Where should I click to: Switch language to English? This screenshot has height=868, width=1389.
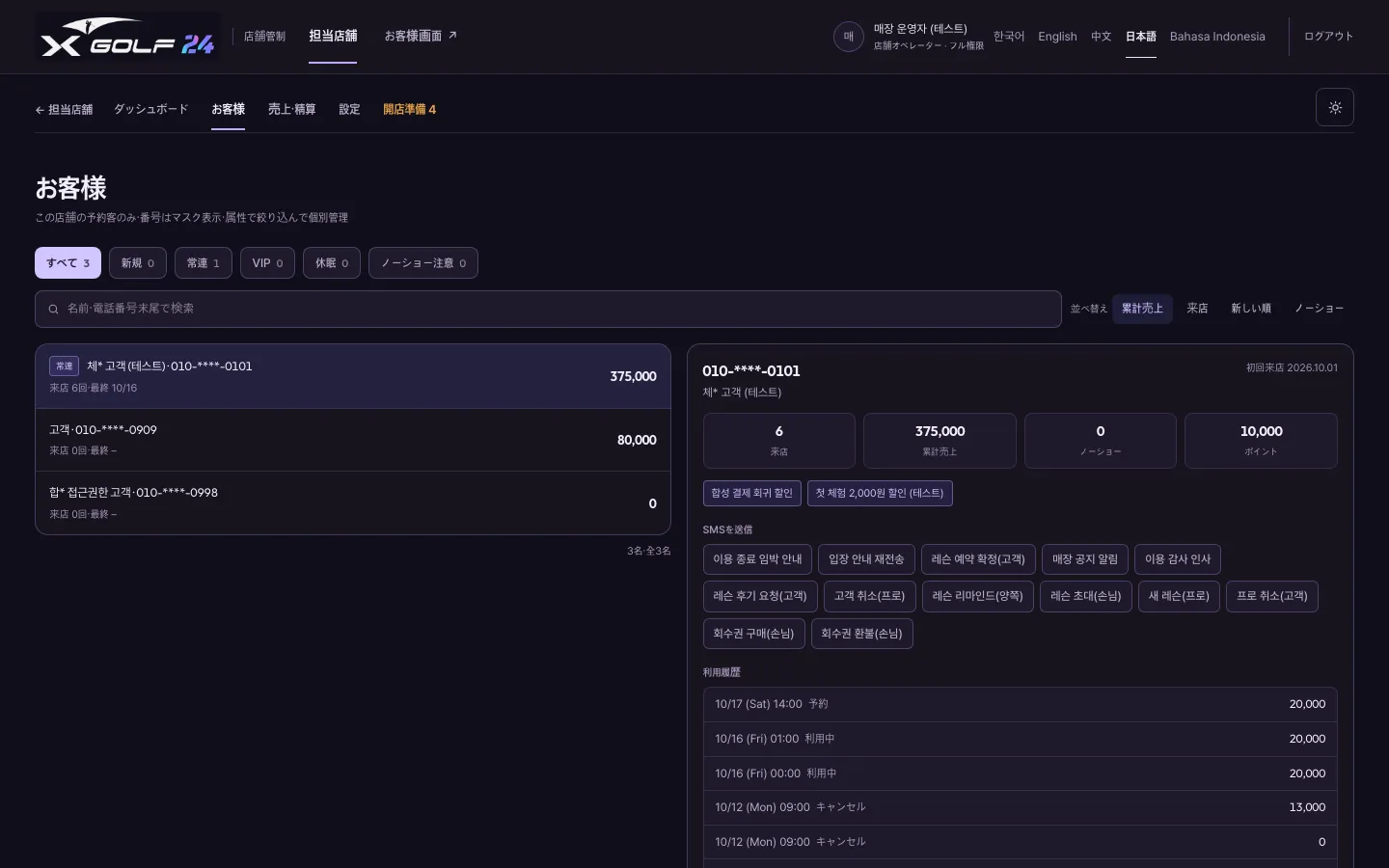point(1057,37)
